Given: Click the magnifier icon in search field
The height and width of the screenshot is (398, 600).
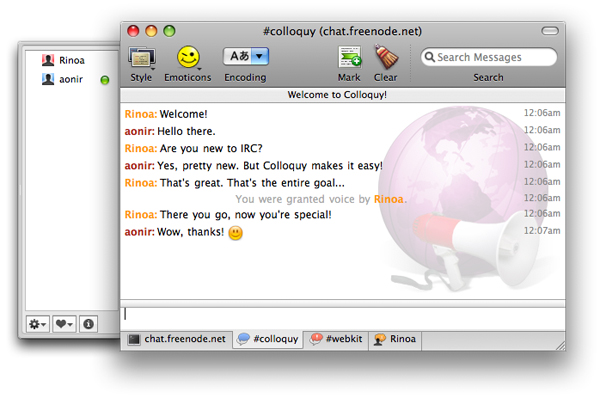Looking at the screenshot, I should [x=430, y=57].
